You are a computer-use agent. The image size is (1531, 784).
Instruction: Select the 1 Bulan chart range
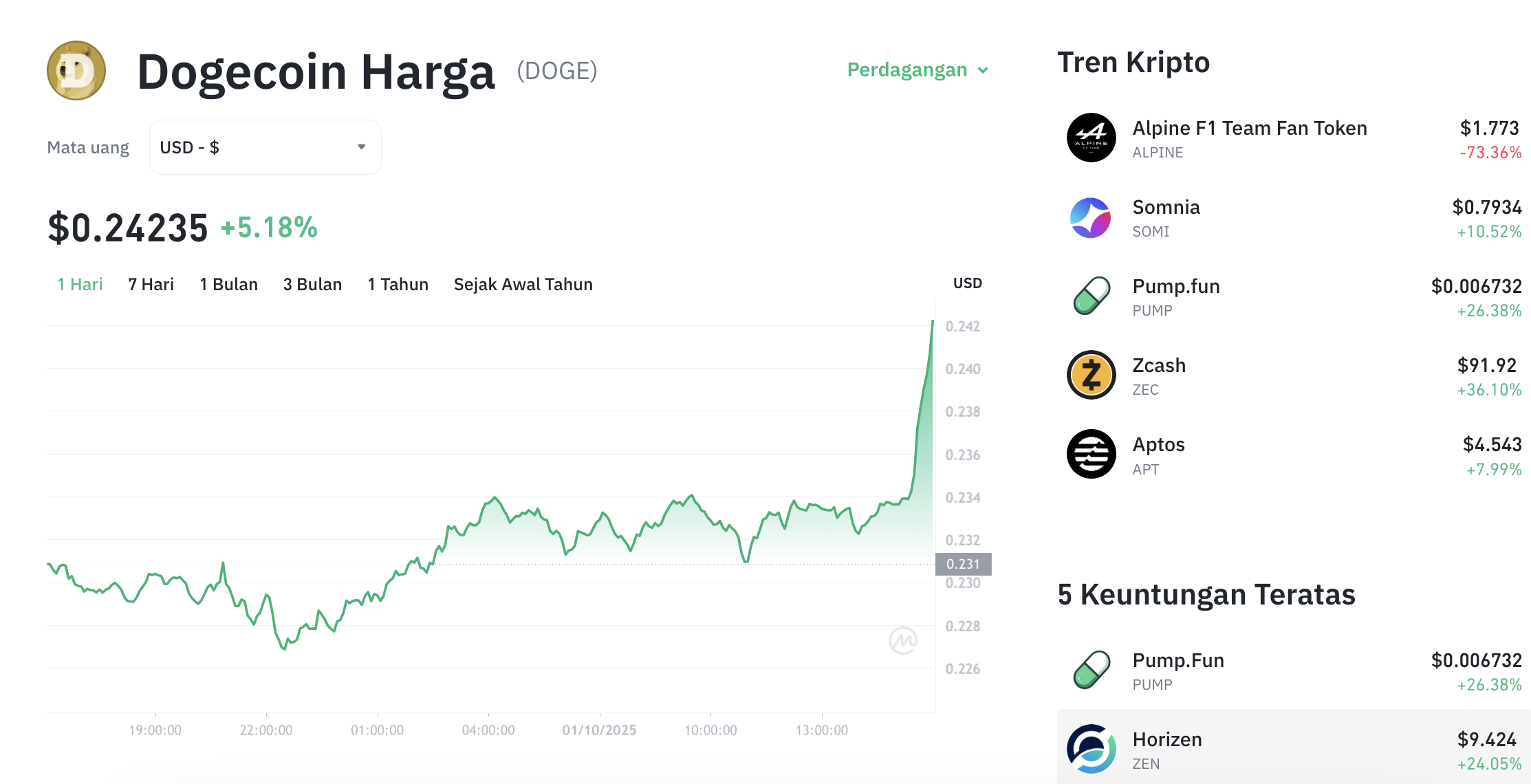click(228, 285)
